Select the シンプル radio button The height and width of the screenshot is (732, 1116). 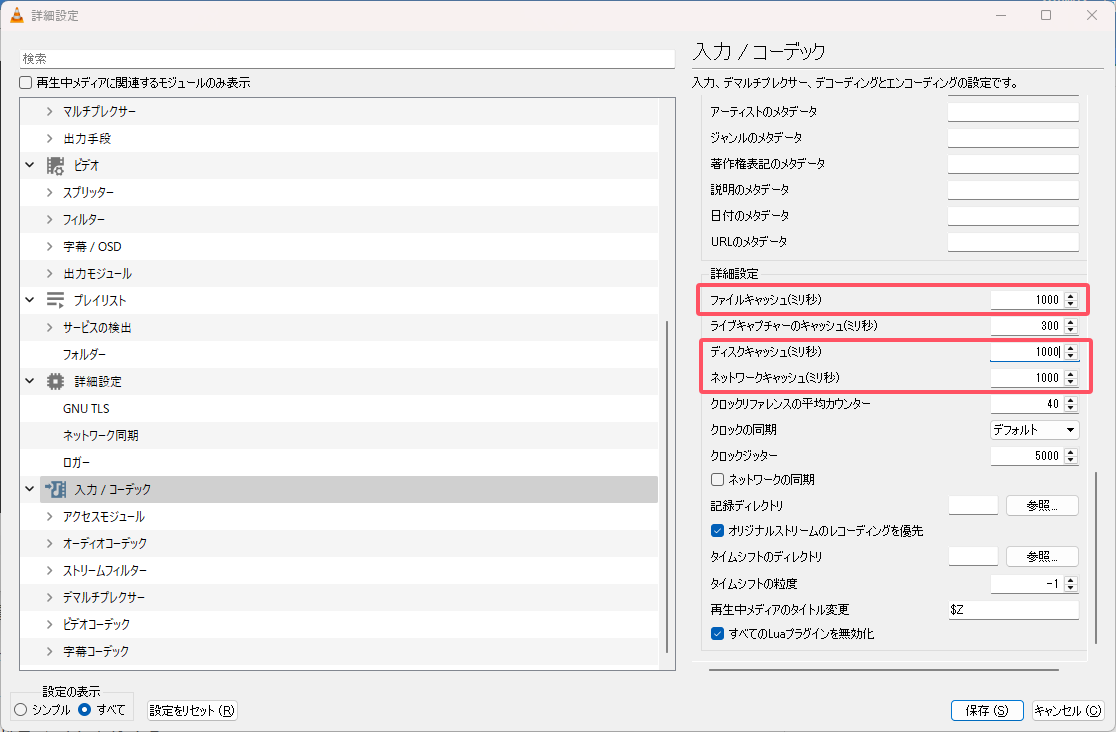coord(21,710)
